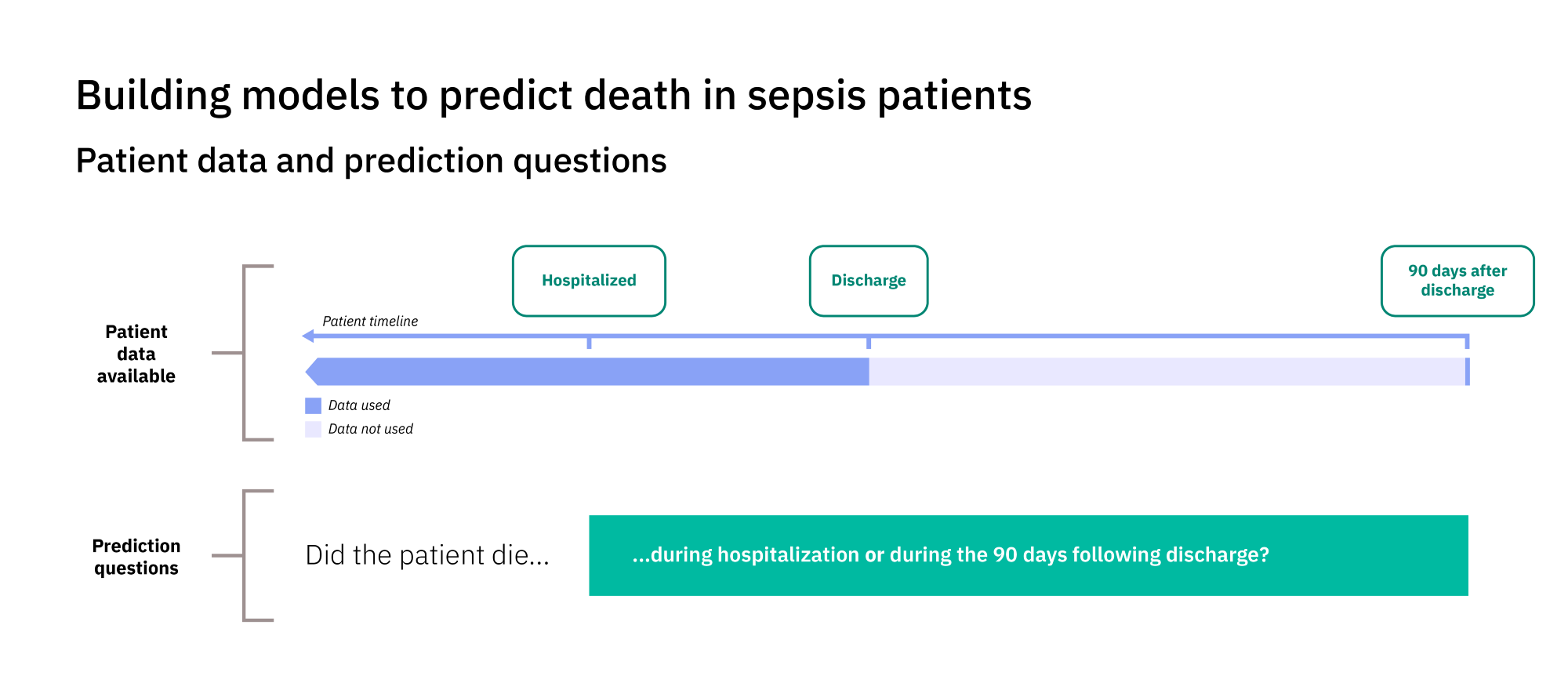The height and width of the screenshot is (683, 1568).
Task: Click the light data not used bar
Action: [x=1167, y=372]
